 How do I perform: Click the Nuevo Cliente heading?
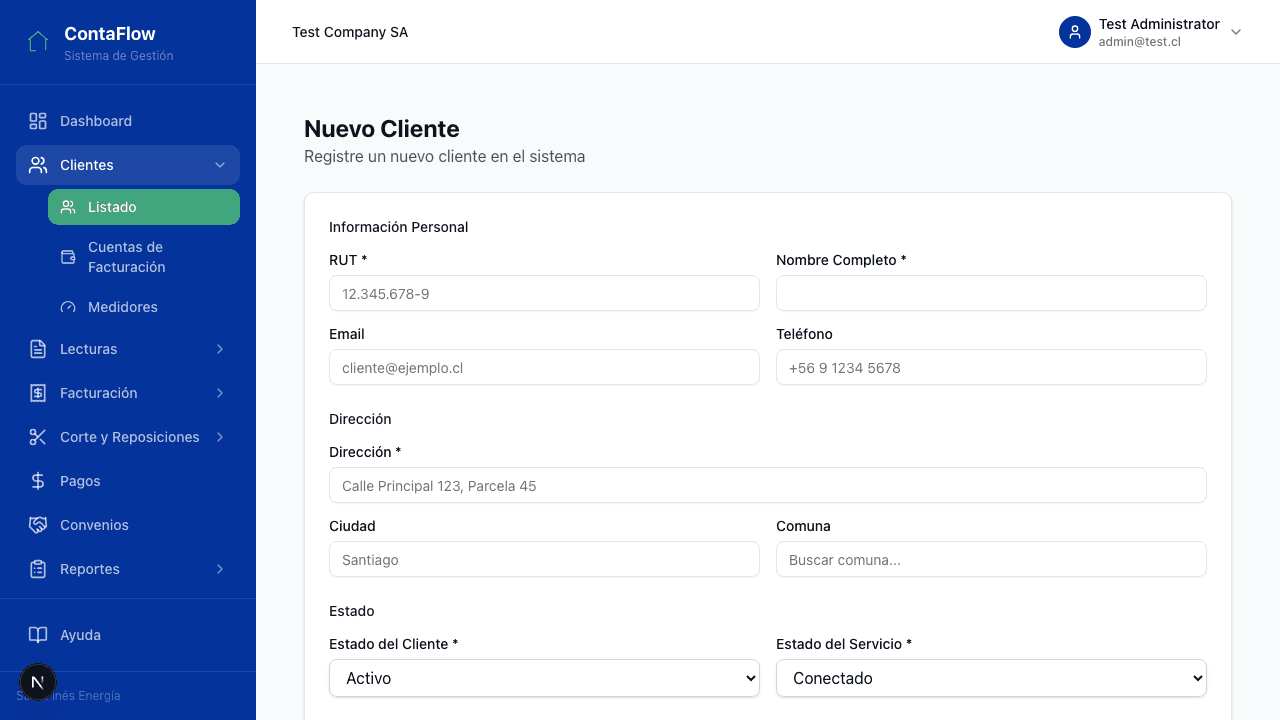[x=382, y=129]
